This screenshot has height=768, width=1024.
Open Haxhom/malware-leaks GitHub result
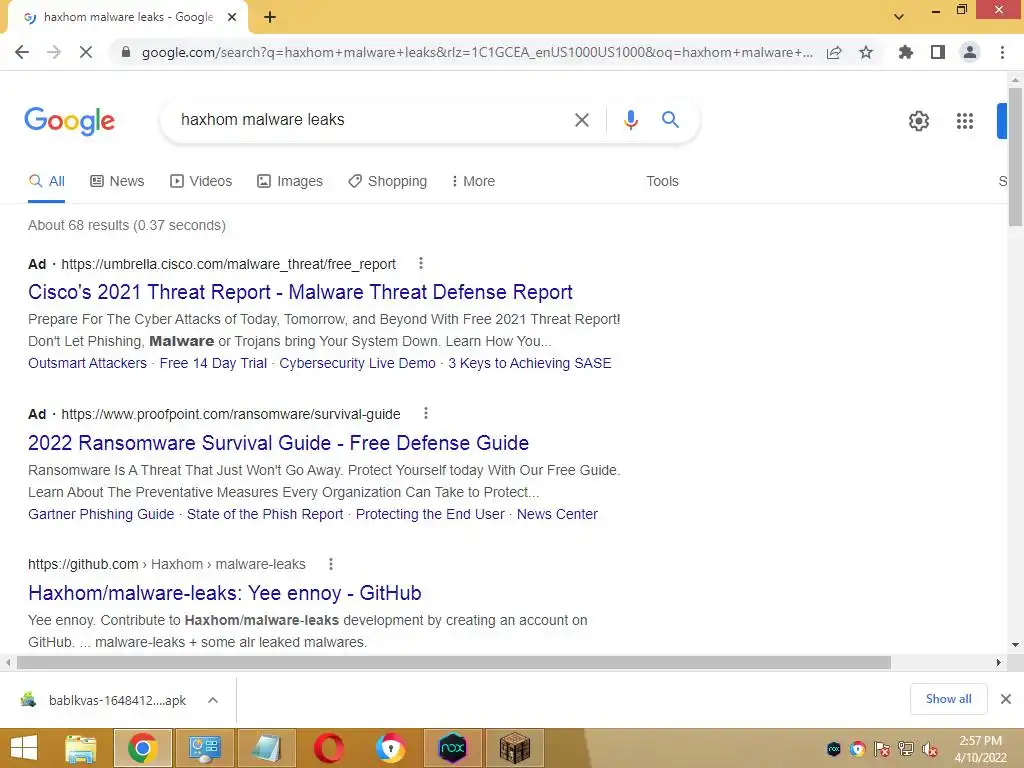click(x=225, y=593)
